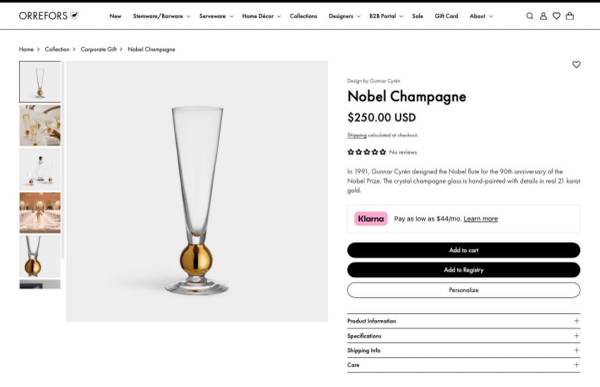Expand the Specifications section
The image size is (600, 387).
click(463, 336)
